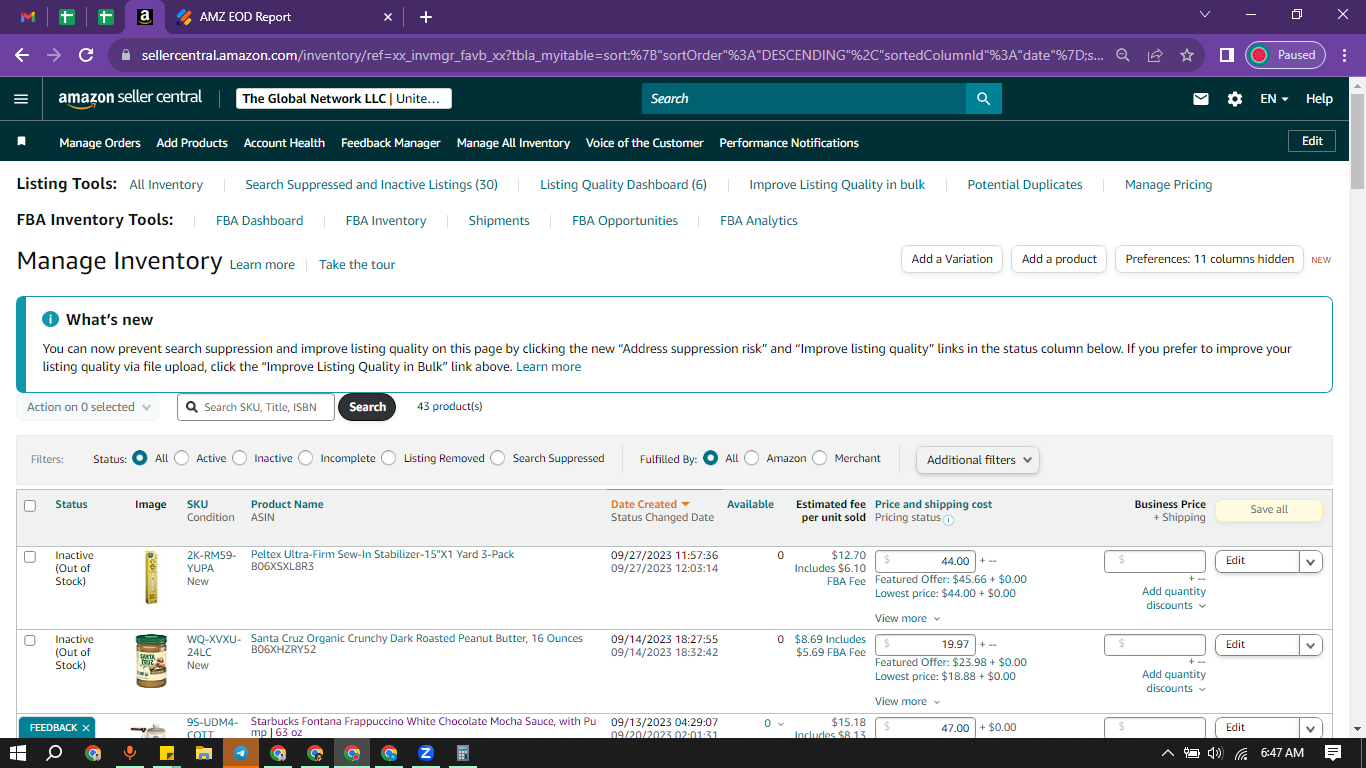Select the 'Listing Removed' status filter

tap(389, 458)
